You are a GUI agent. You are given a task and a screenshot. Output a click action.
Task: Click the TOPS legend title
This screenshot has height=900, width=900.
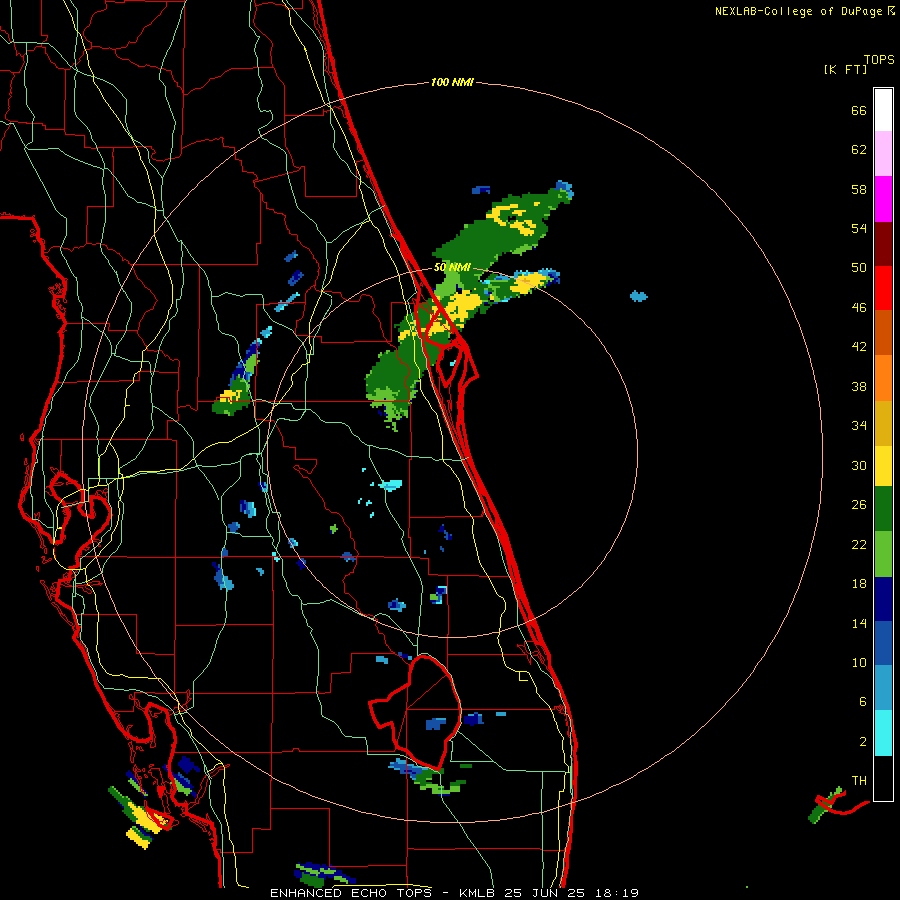879,60
